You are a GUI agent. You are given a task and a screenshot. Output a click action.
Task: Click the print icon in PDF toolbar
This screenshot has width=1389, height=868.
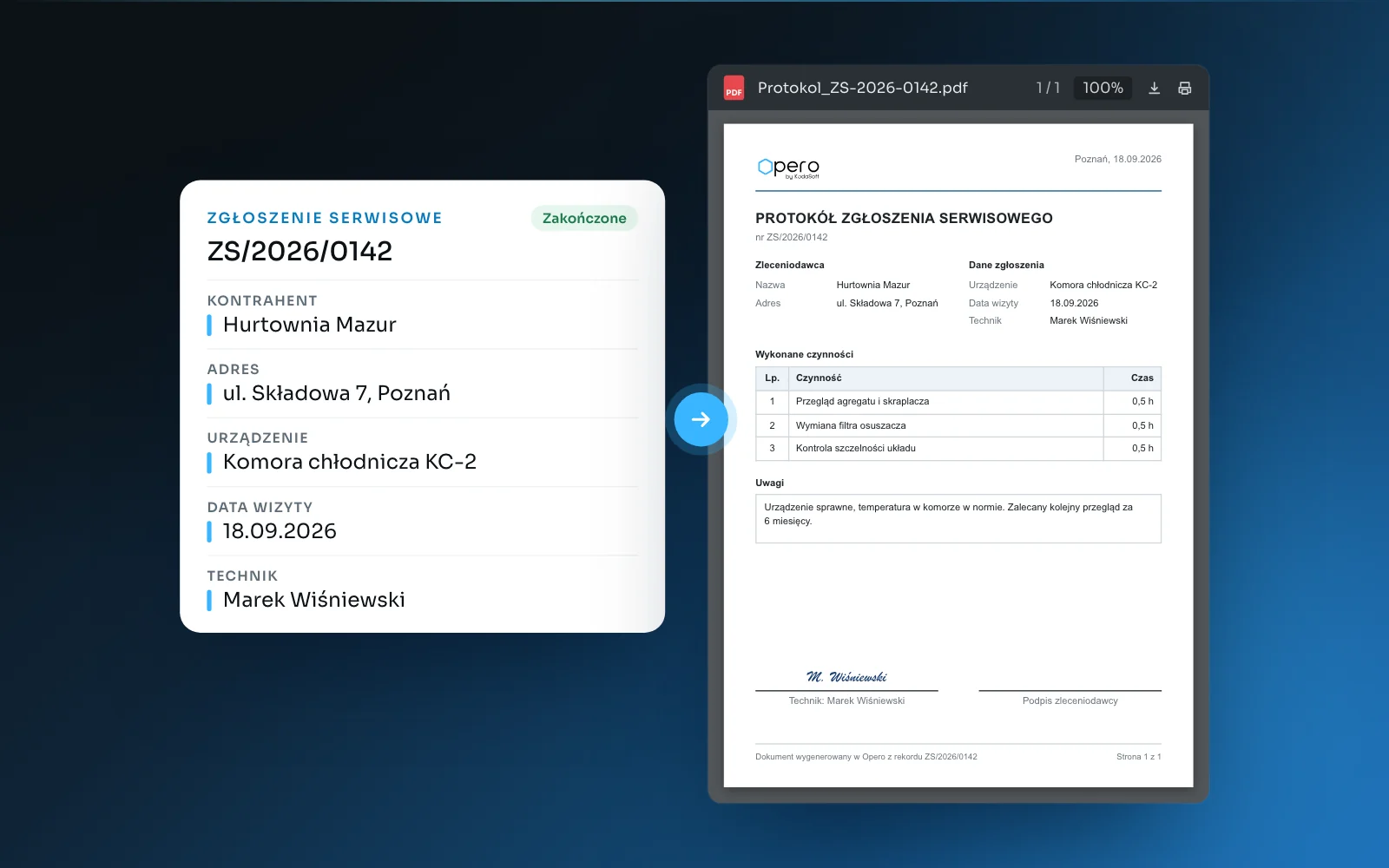[1184, 88]
